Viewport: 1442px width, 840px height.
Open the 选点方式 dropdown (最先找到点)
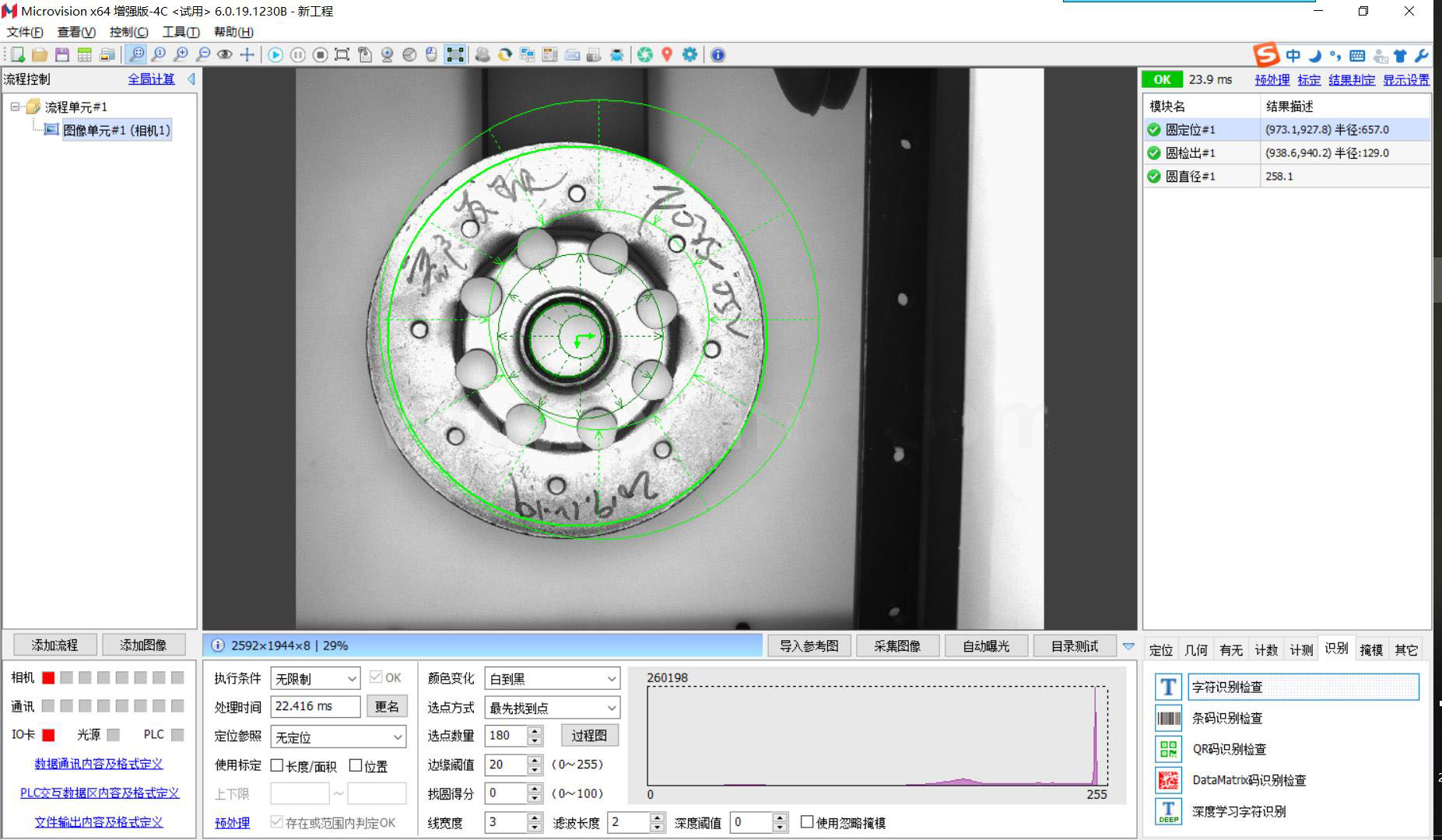[x=552, y=707]
